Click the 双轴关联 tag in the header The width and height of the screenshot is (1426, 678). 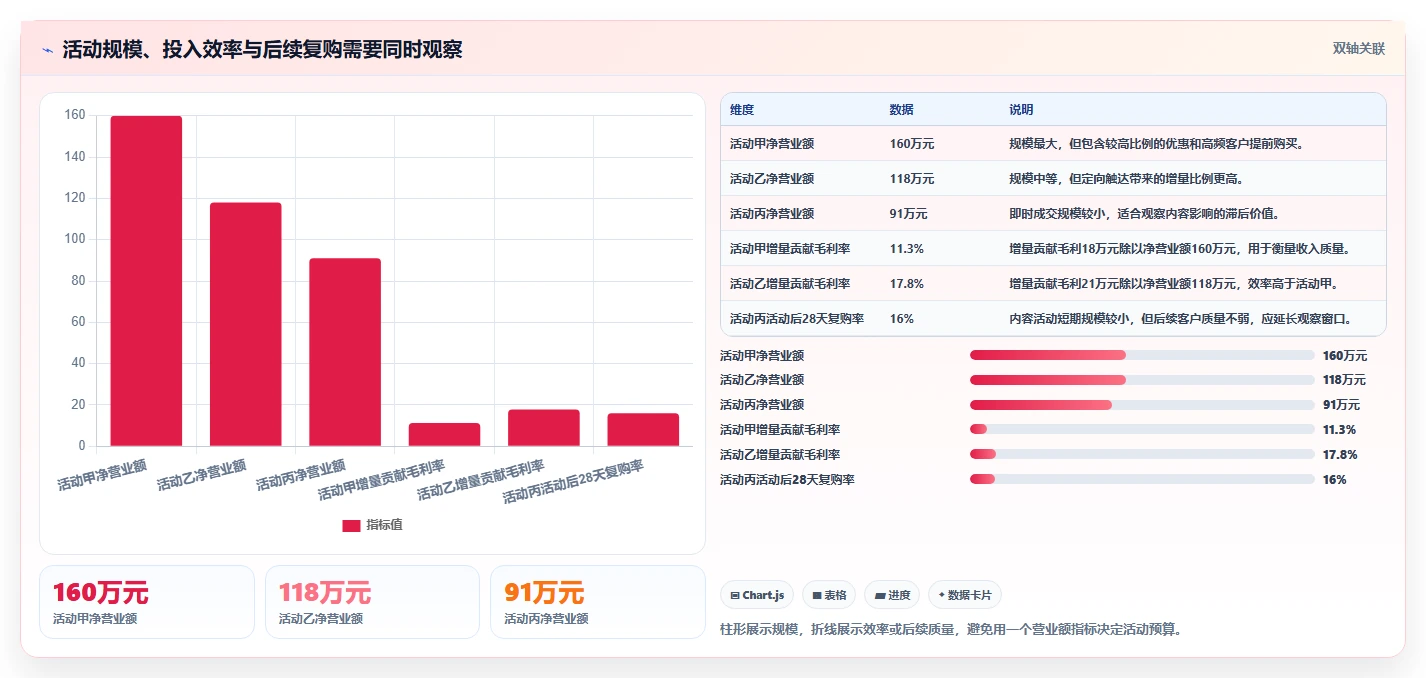(1358, 48)
